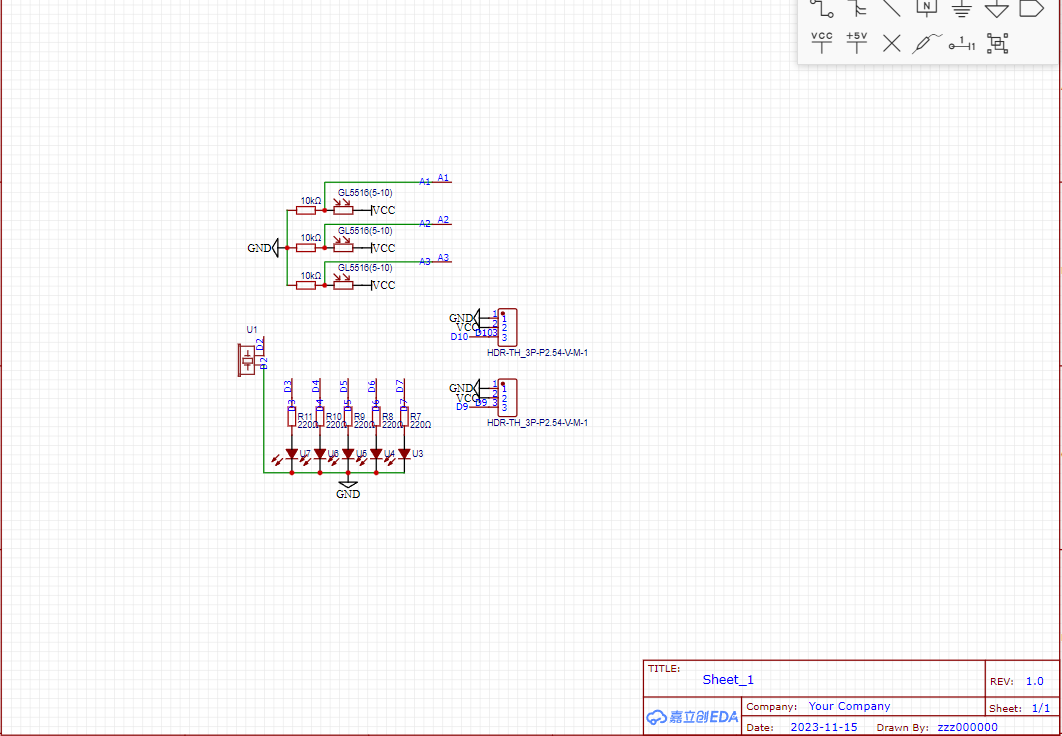Select LED U5 in the schematic

pos(348,454)
